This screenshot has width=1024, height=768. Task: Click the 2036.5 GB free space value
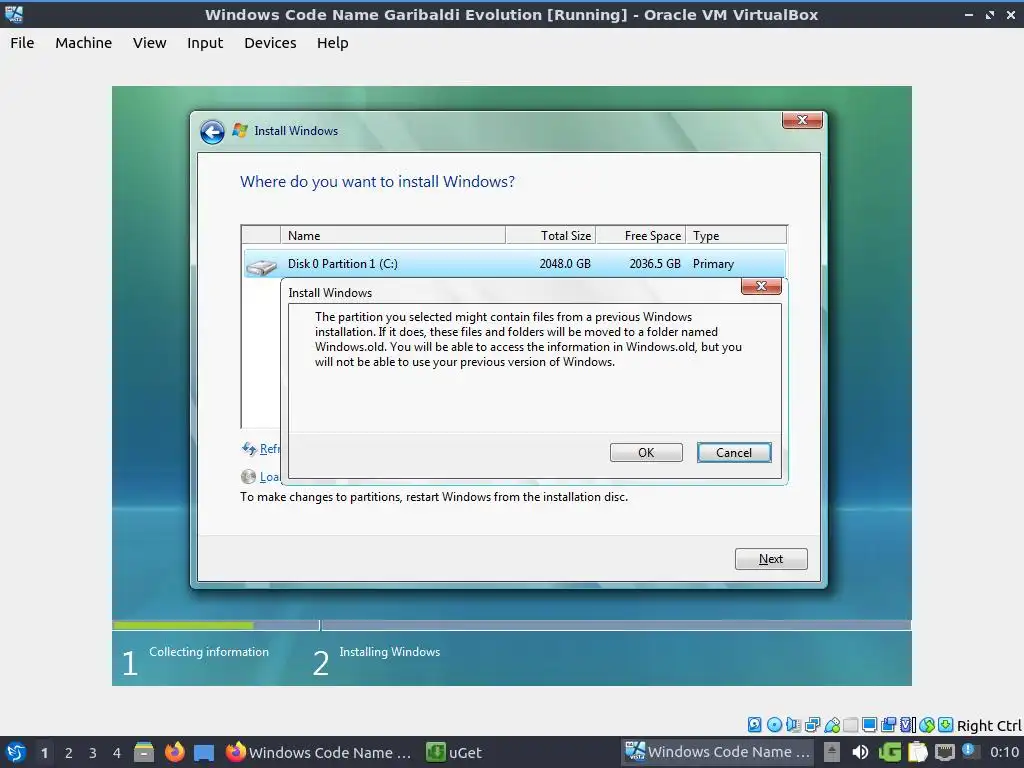click(x=654, y=264)
